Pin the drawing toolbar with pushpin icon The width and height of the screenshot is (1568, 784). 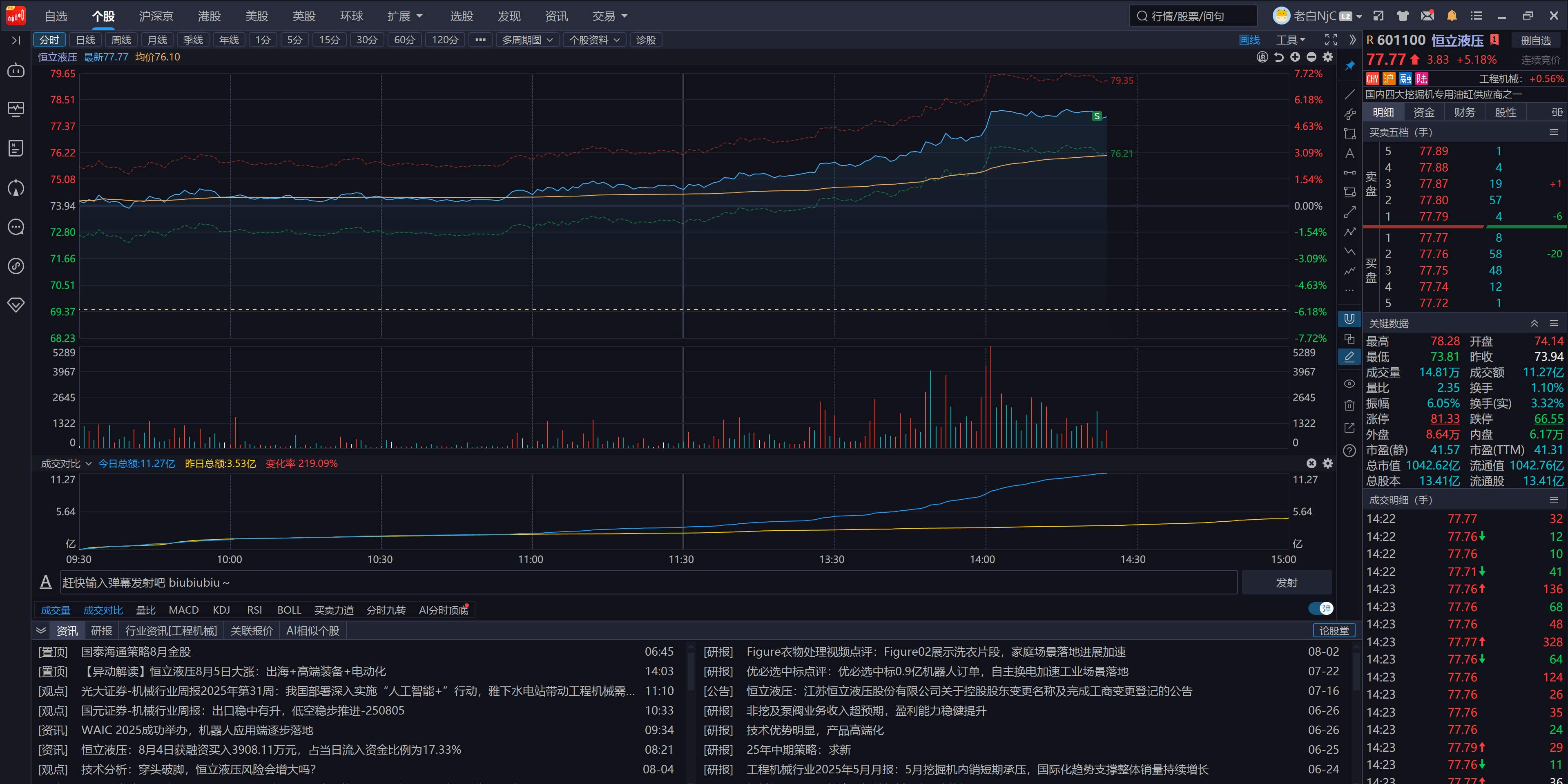tap(1349, 65)
